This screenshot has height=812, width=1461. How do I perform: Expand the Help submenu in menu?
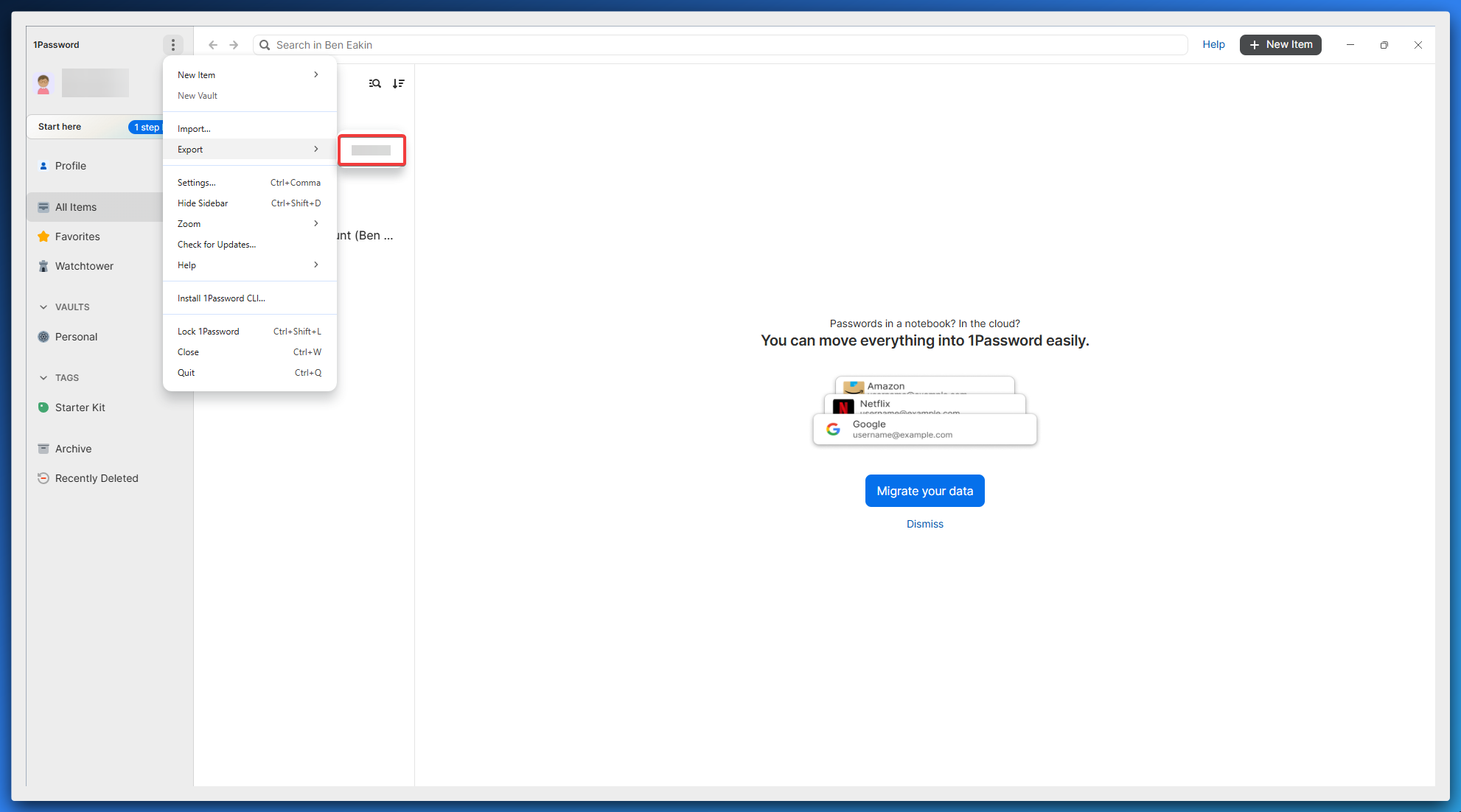[x=249, y=265]
